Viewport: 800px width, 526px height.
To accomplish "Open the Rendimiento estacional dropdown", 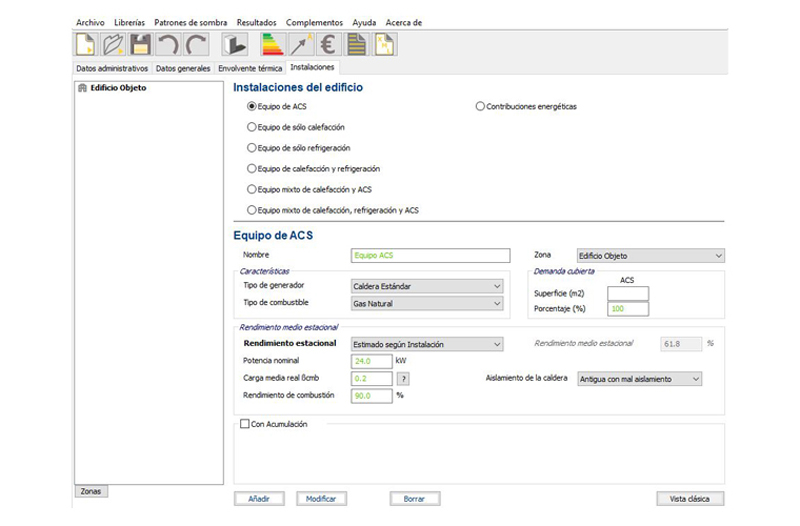I will tap(427, 344).
